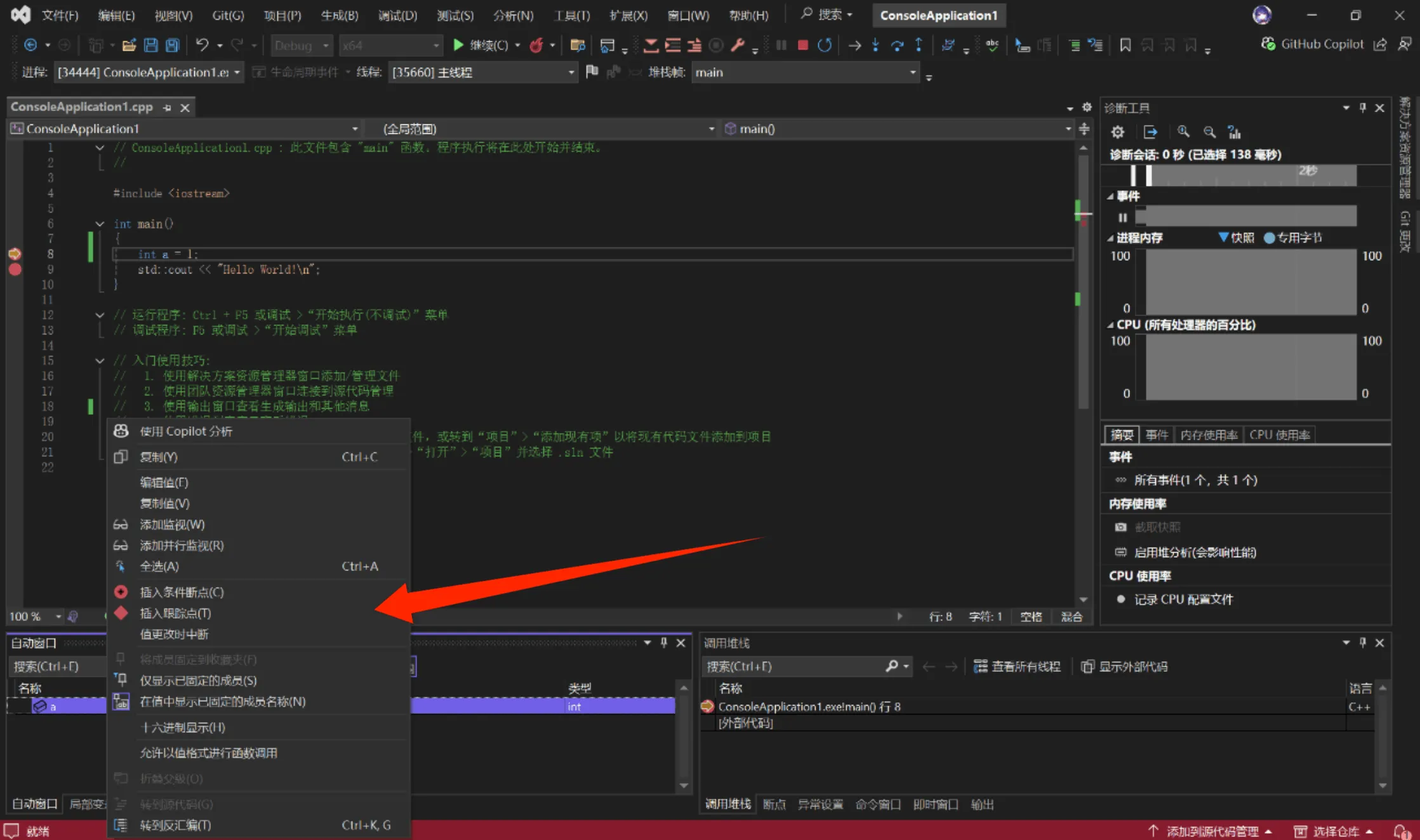Toggle the breakpoint on line 9
The height and width of the screenshot is (840, 1420).
15,269
